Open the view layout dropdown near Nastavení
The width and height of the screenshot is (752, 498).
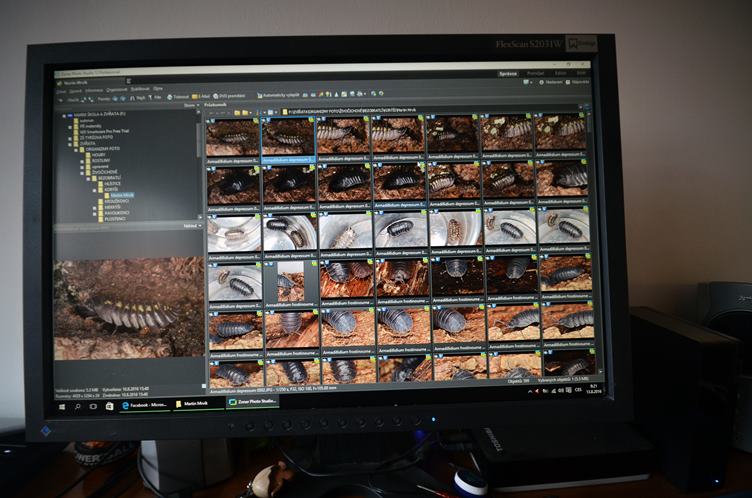click(x=528, y=82)
